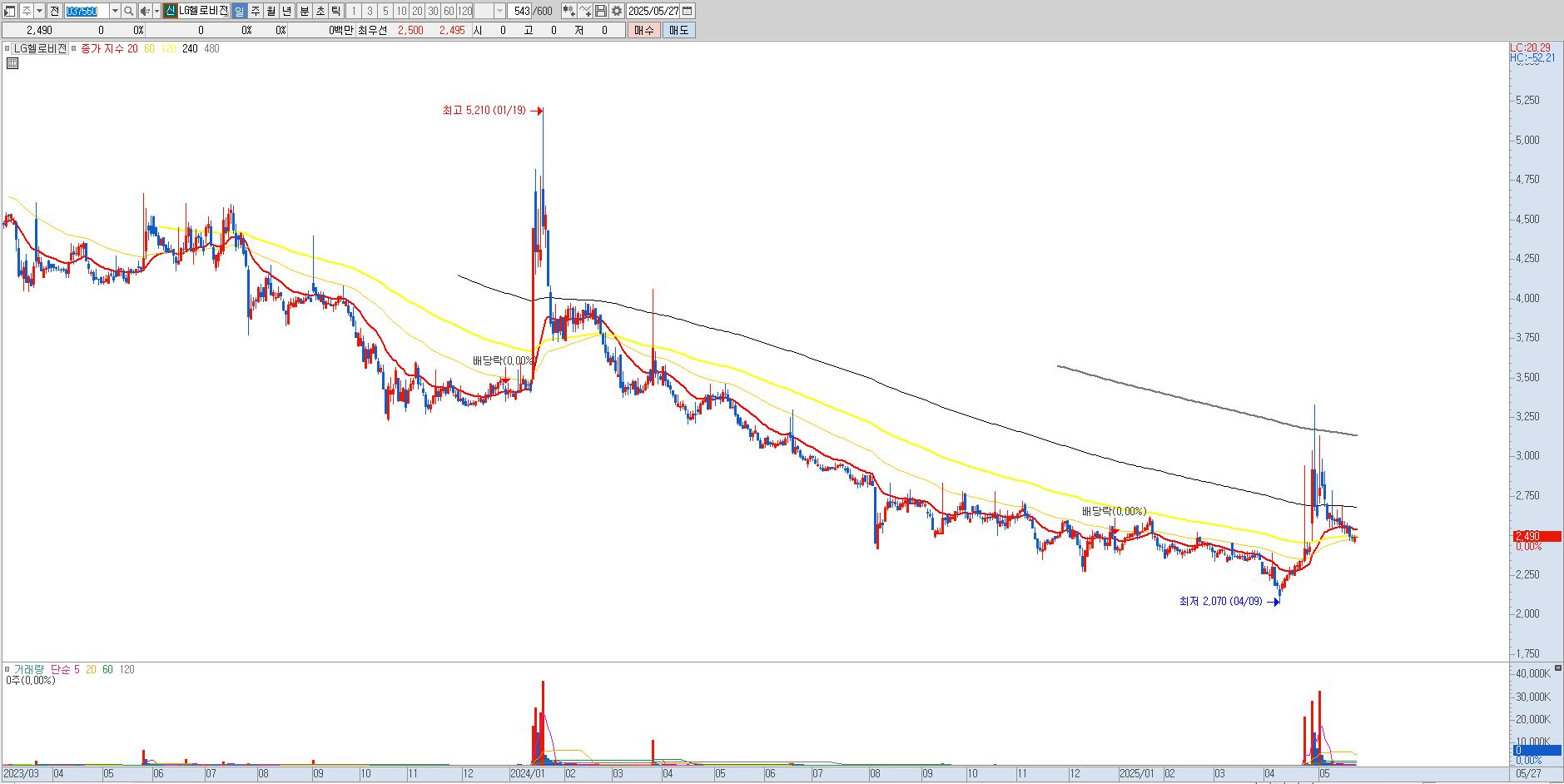
Task: Click the 최고 5,210 (01/19) label
Action: (484, 110)
